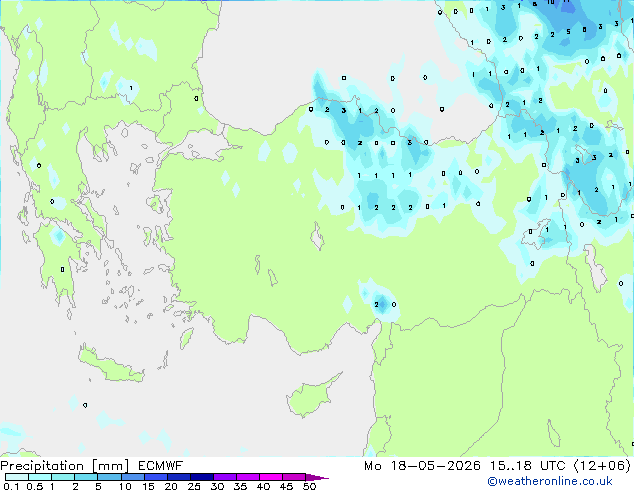Image resolution: width=634 pixels, height=490 pixels.
Task: Click the date 'Mo 18-05-2026' text
Action: pyautogui.click(x=422, y=466)
